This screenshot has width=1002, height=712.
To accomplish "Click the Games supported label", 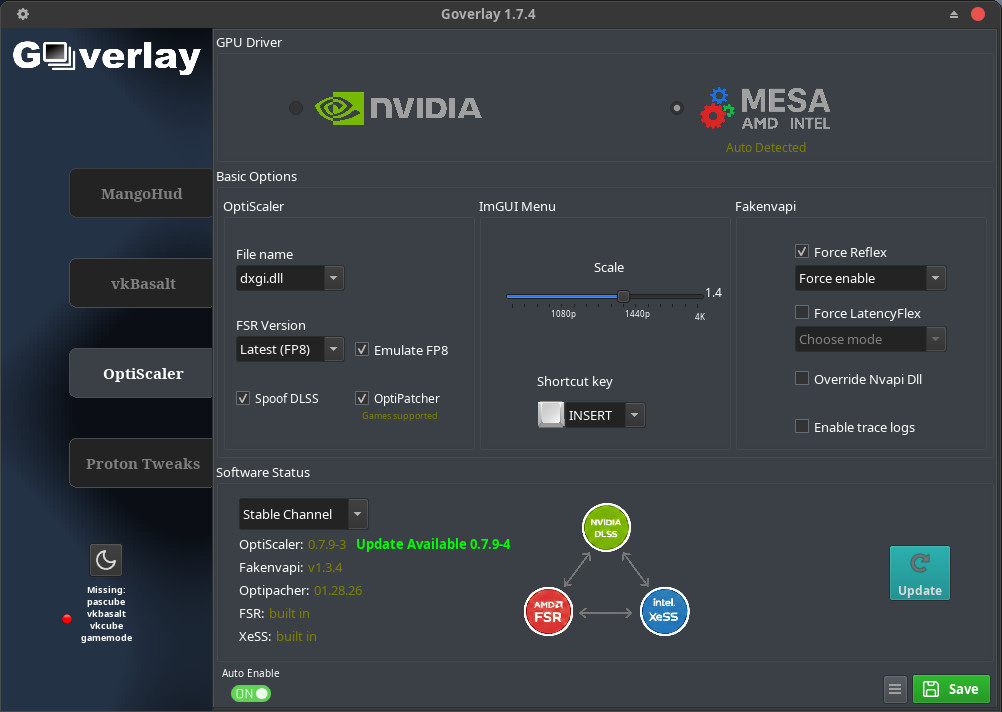I will [x=399, y=415].
